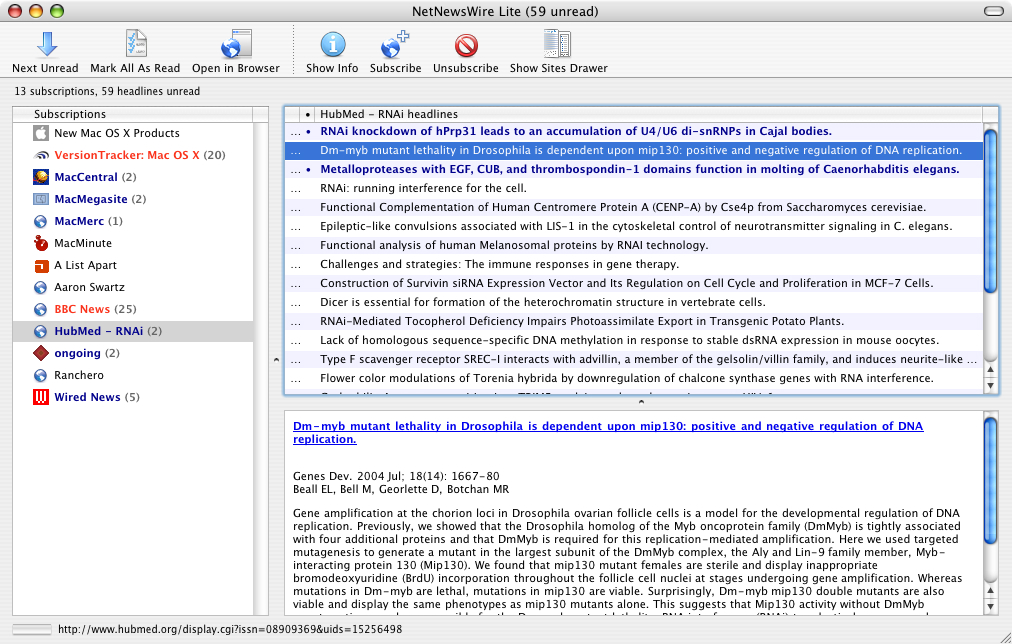
Task: Click the MacCentral feed icon
Action: (x=41, y=177)
